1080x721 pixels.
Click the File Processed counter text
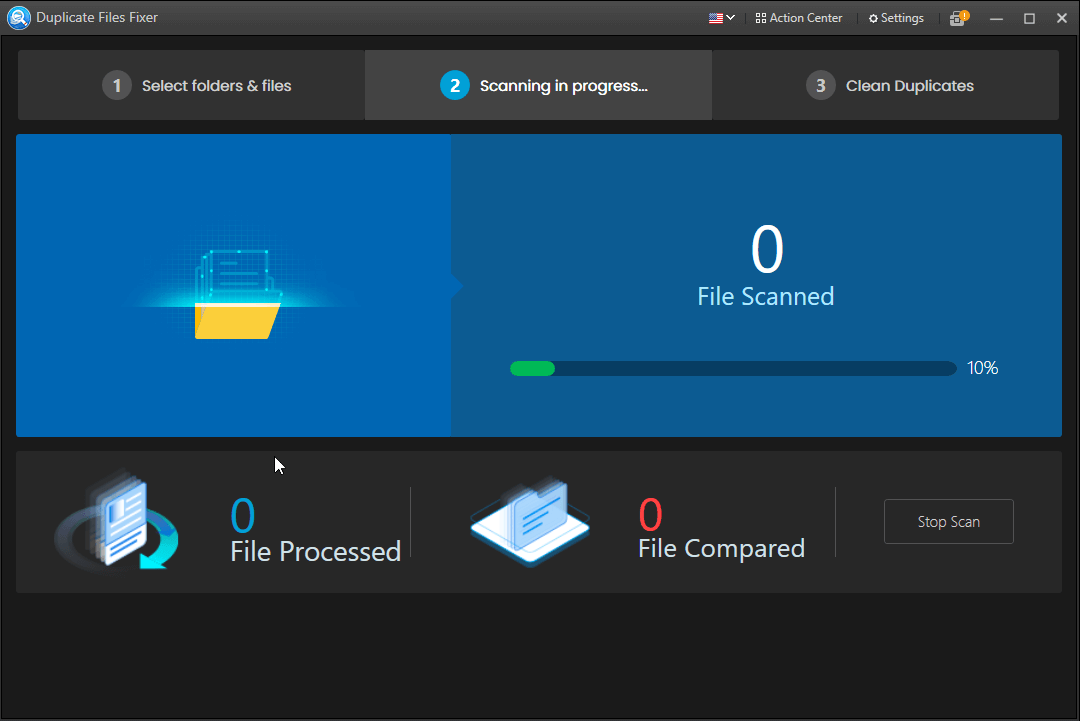click(315, 551)
